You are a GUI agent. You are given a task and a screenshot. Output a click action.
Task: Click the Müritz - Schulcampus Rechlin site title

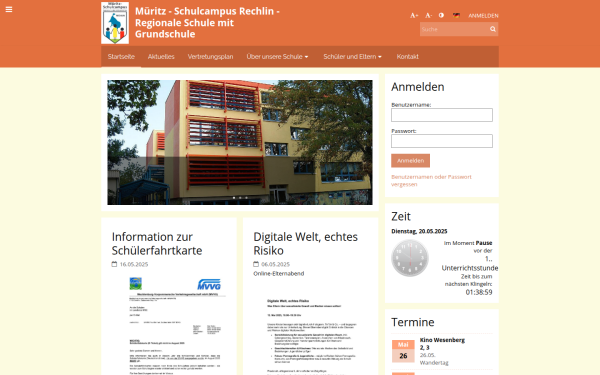tap(207, 23)
